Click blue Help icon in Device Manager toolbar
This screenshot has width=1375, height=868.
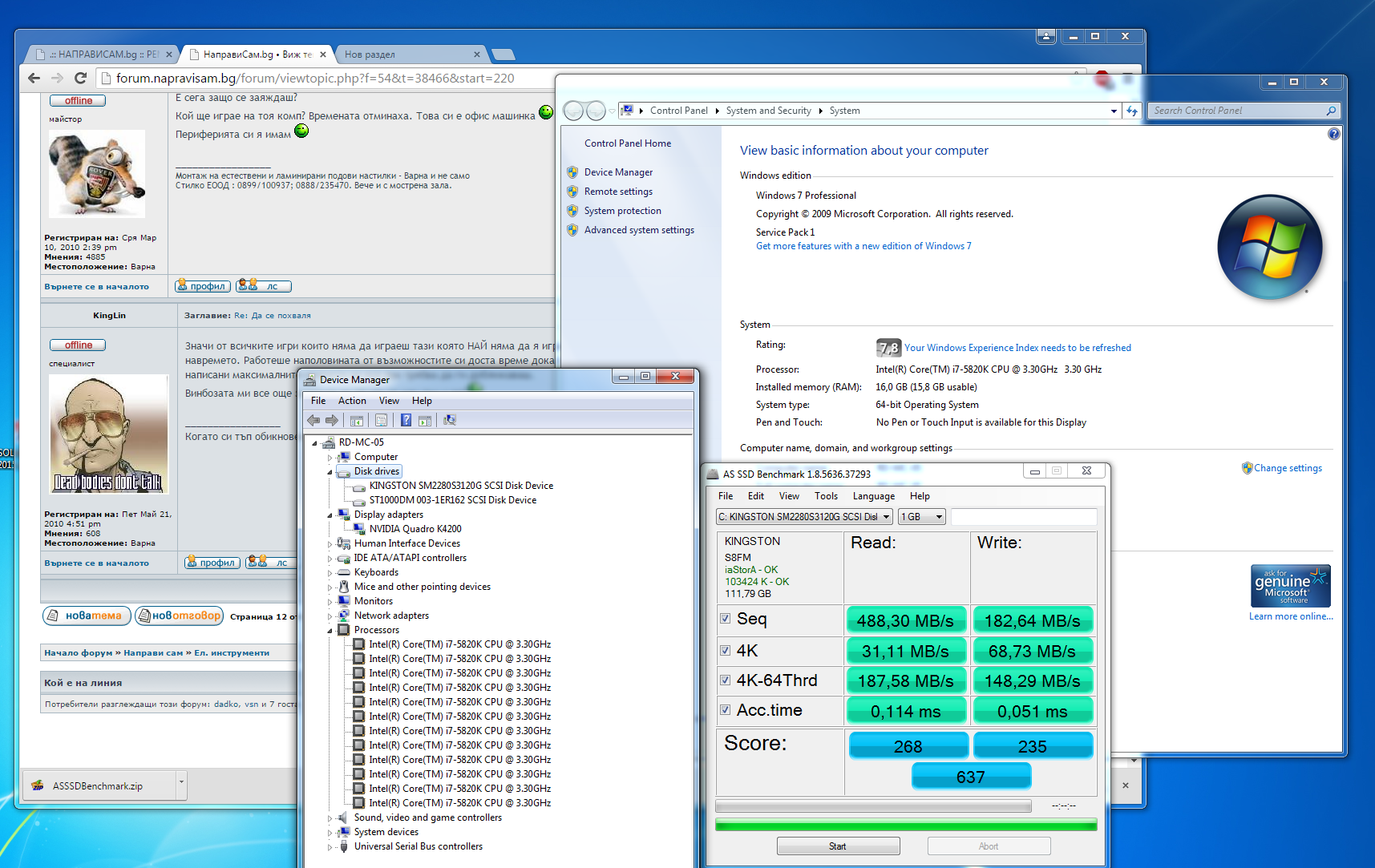(x=406, y=420)
